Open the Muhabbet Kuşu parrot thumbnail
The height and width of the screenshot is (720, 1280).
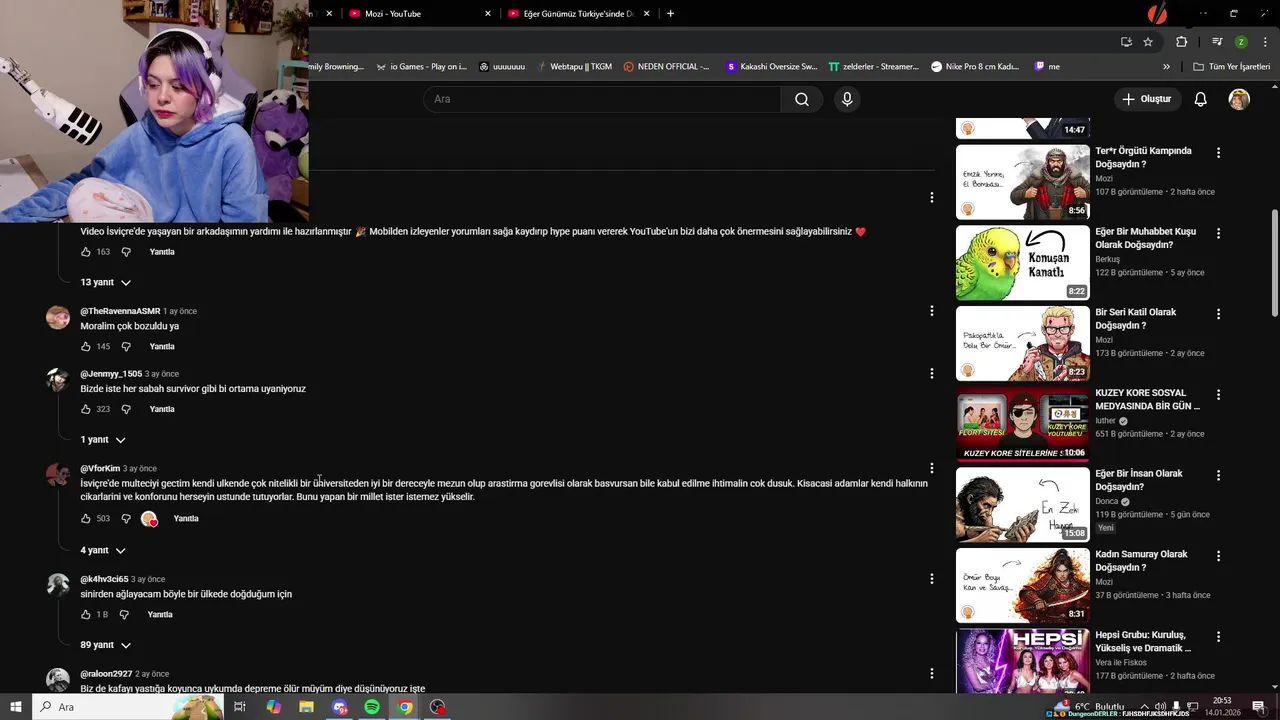[x=1023, y=263]
